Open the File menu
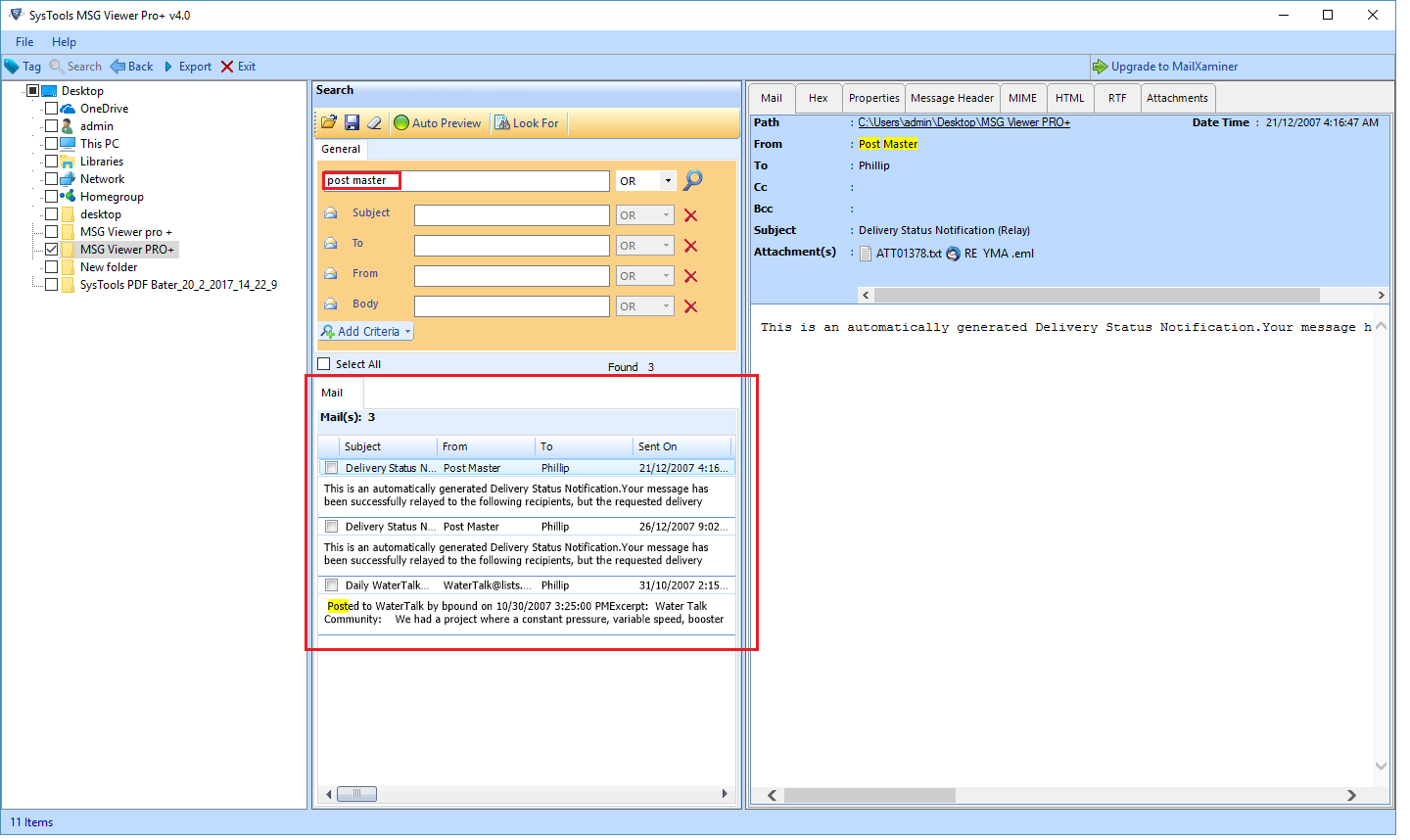Image resolution: width=1410 pixels, height=840 pixels. [x=24, y=42]
